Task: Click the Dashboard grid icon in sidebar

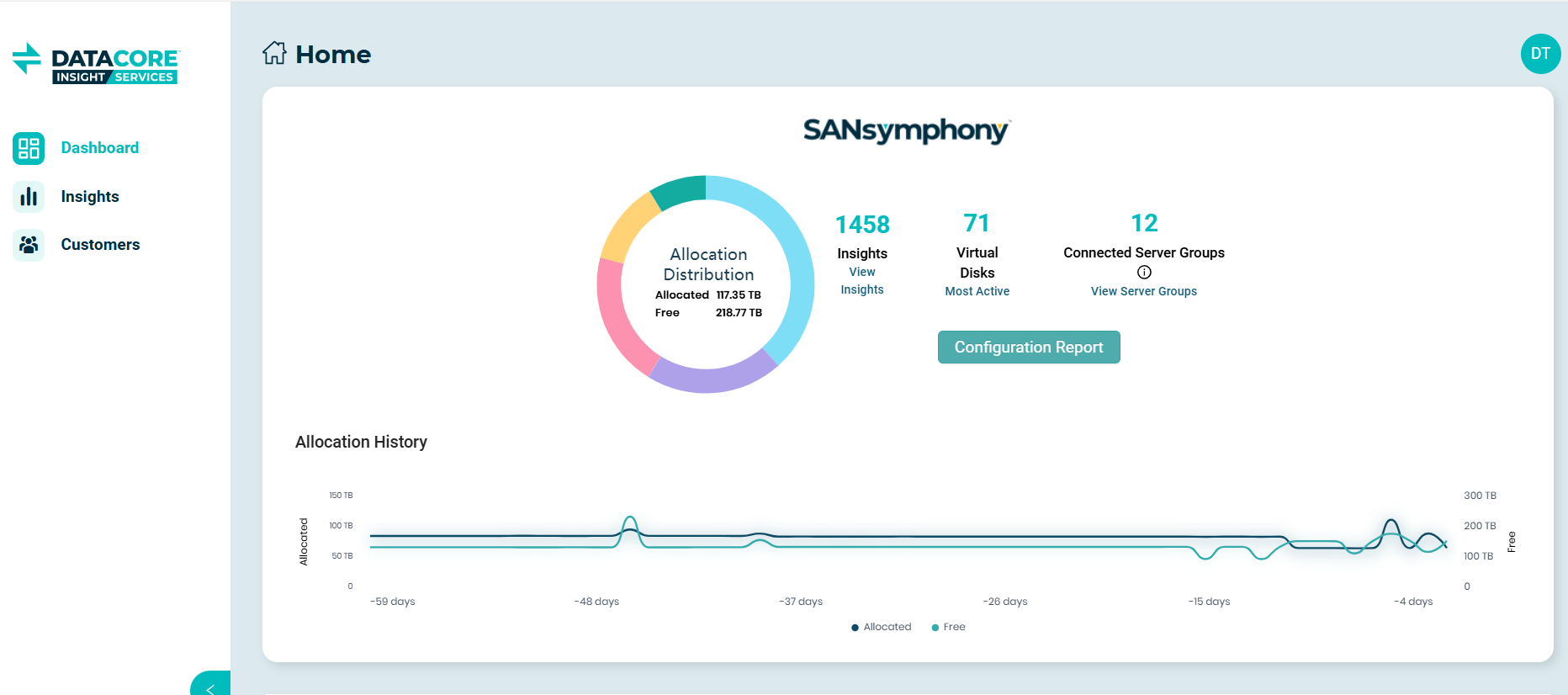Action: [29, 148]
